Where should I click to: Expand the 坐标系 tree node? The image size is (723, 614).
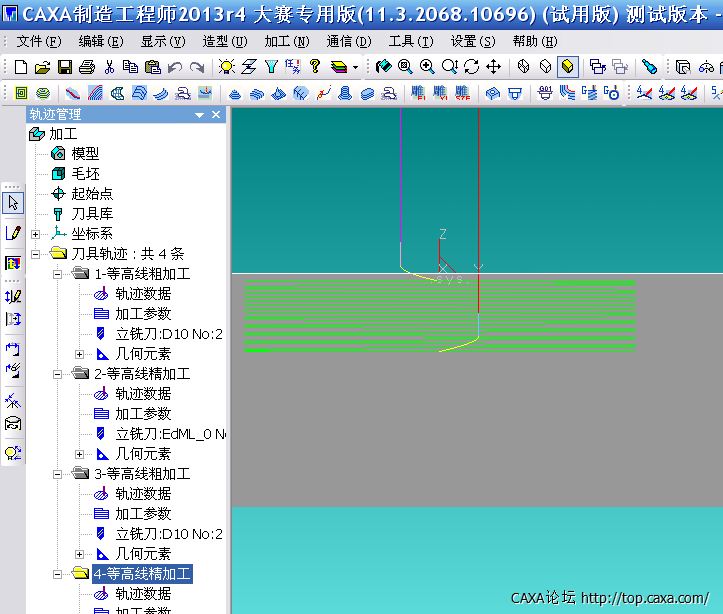(36, 234)
